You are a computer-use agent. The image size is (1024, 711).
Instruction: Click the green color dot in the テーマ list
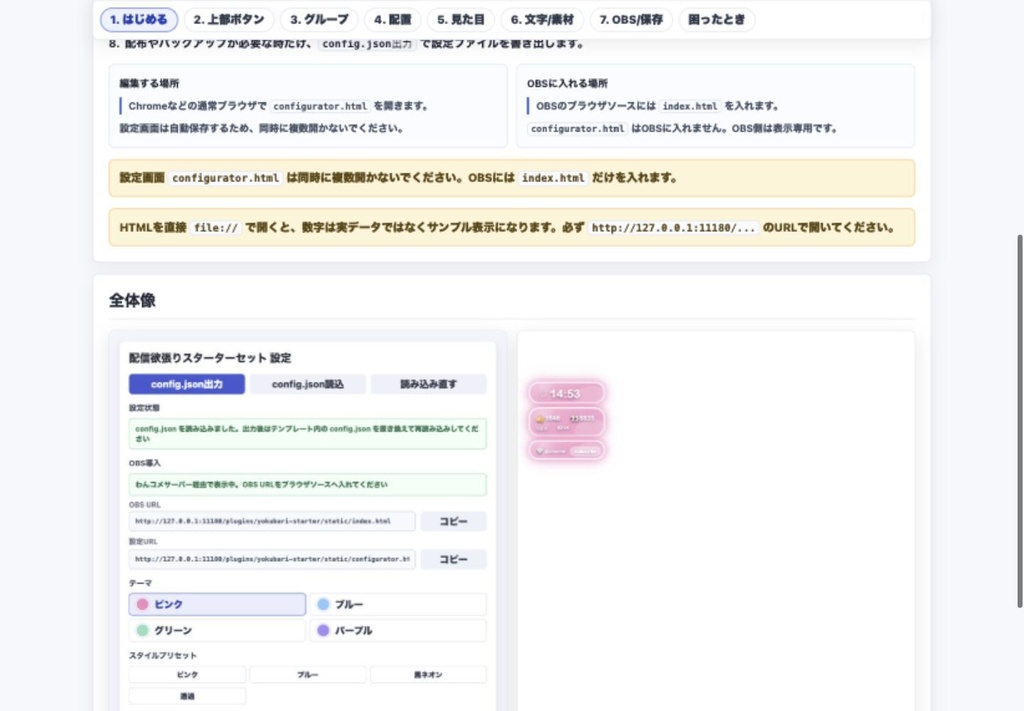[x=142, y=630]
